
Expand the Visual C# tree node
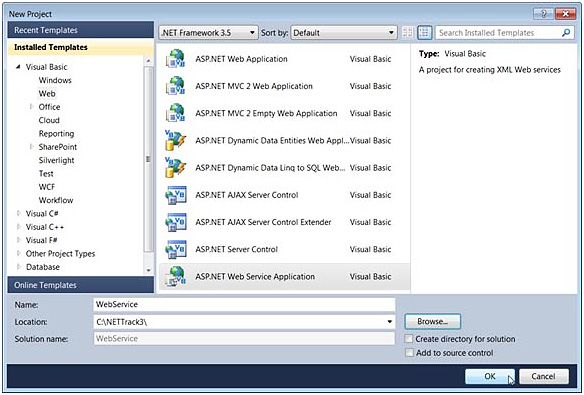coord(19,213)
